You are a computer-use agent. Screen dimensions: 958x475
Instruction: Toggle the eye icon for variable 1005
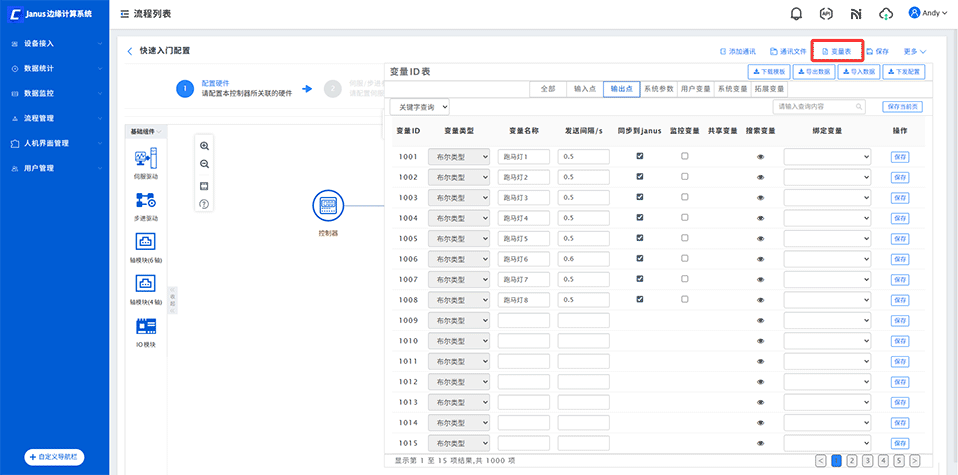tap(760, 239)
